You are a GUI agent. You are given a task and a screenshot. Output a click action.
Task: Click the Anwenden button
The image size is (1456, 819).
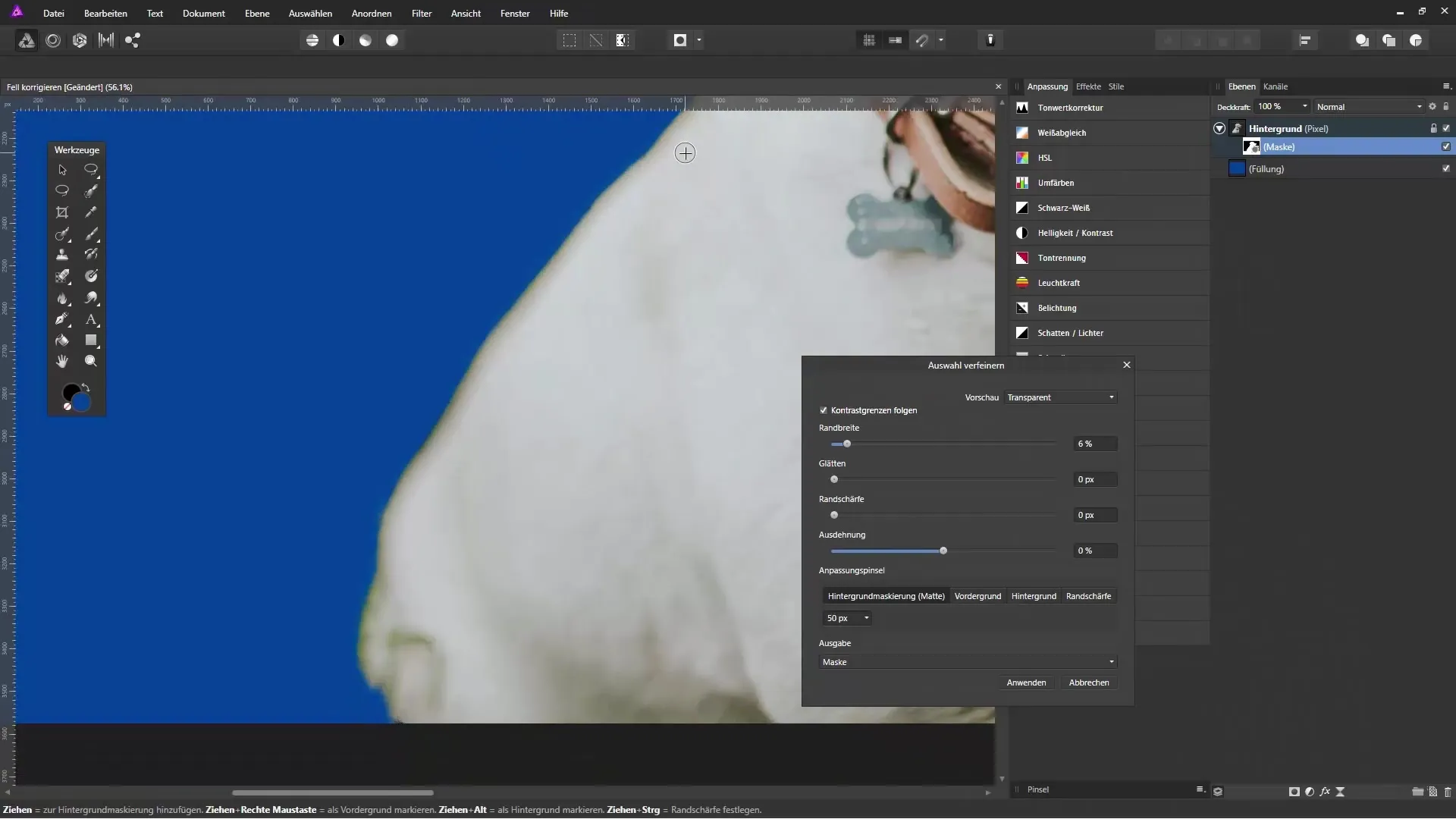[1026, 683]
